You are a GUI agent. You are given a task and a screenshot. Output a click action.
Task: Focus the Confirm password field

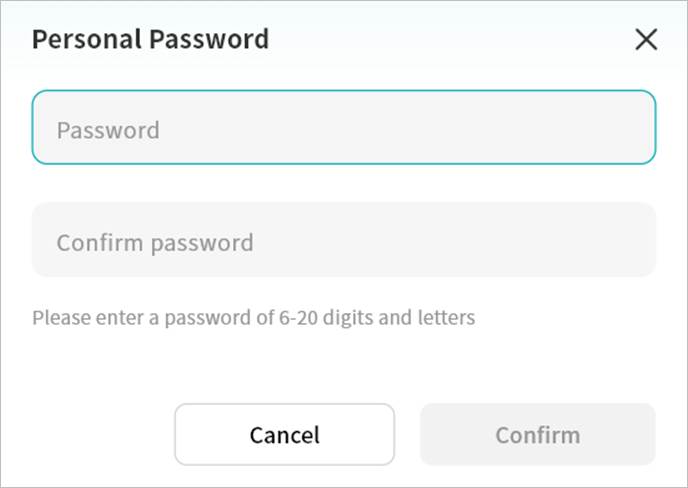point(344,241)
